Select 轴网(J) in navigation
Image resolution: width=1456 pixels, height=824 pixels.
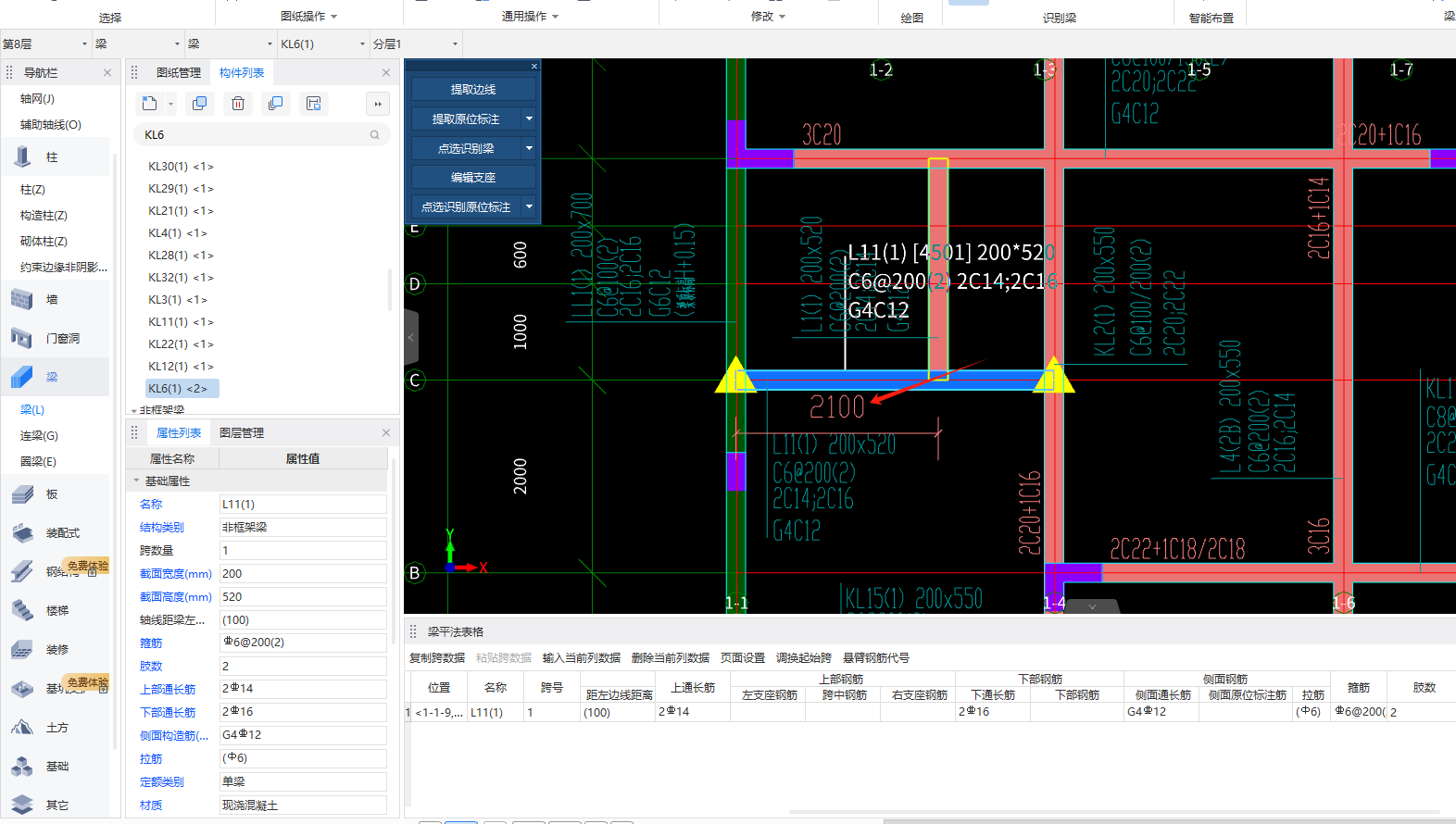coord(37,98)
